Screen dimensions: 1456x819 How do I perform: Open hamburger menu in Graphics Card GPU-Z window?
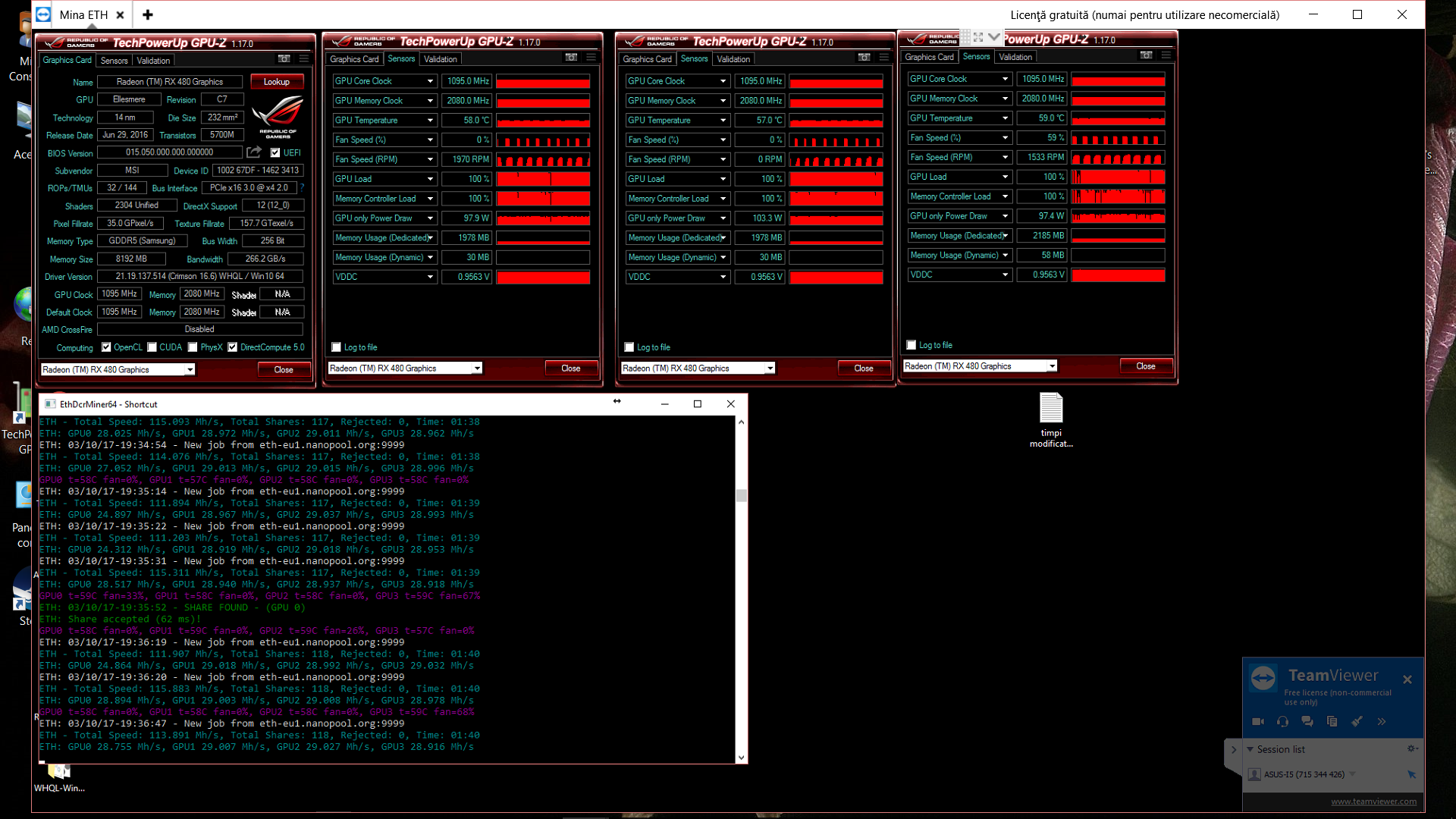point(304,58)
